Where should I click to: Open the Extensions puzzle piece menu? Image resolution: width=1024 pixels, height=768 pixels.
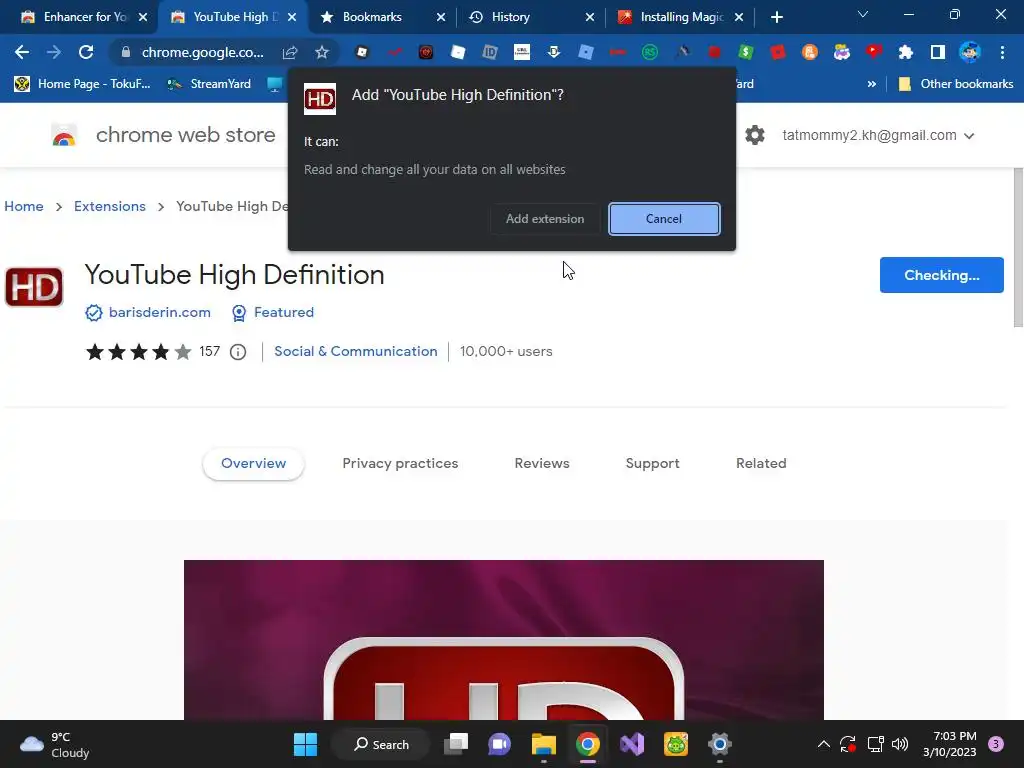pyautogui.click(x=906, y=52)
